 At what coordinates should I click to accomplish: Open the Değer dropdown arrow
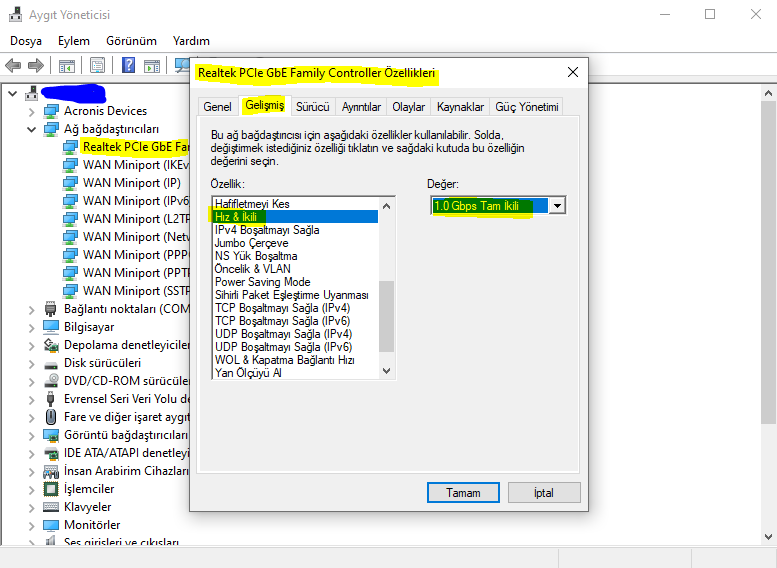click(x=557, y=206)
